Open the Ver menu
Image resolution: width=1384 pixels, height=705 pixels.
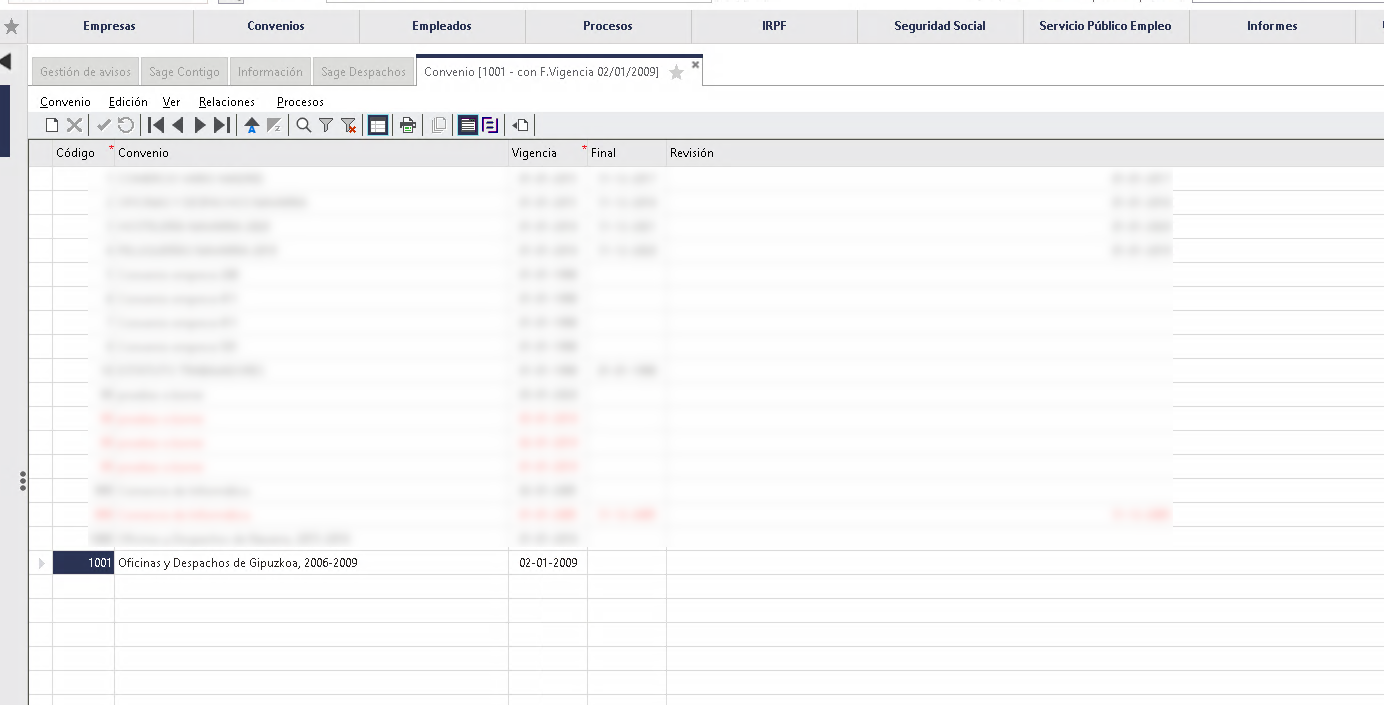click(171, 102)
